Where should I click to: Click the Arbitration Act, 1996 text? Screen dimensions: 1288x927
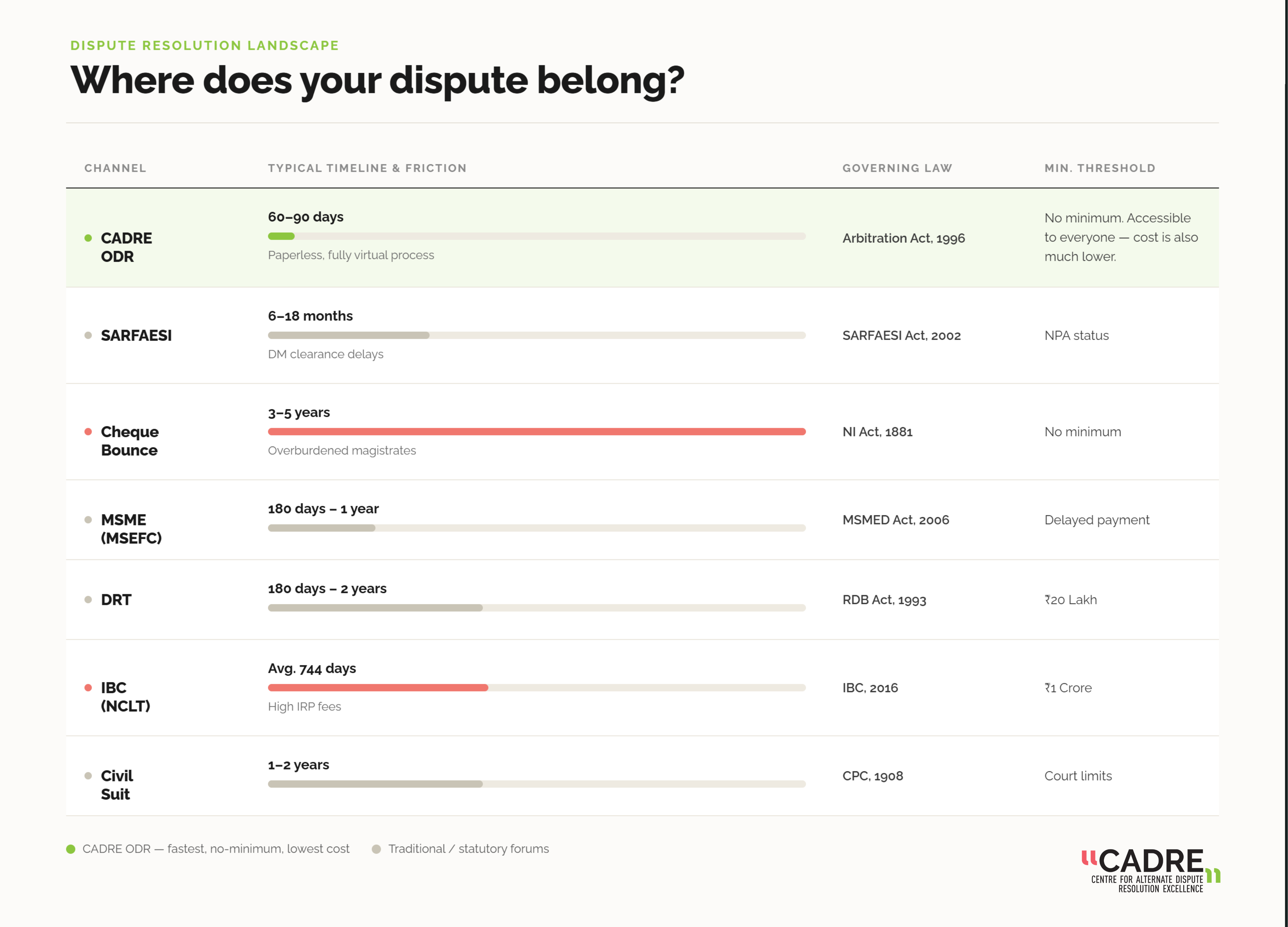click(x=904, y=238)
